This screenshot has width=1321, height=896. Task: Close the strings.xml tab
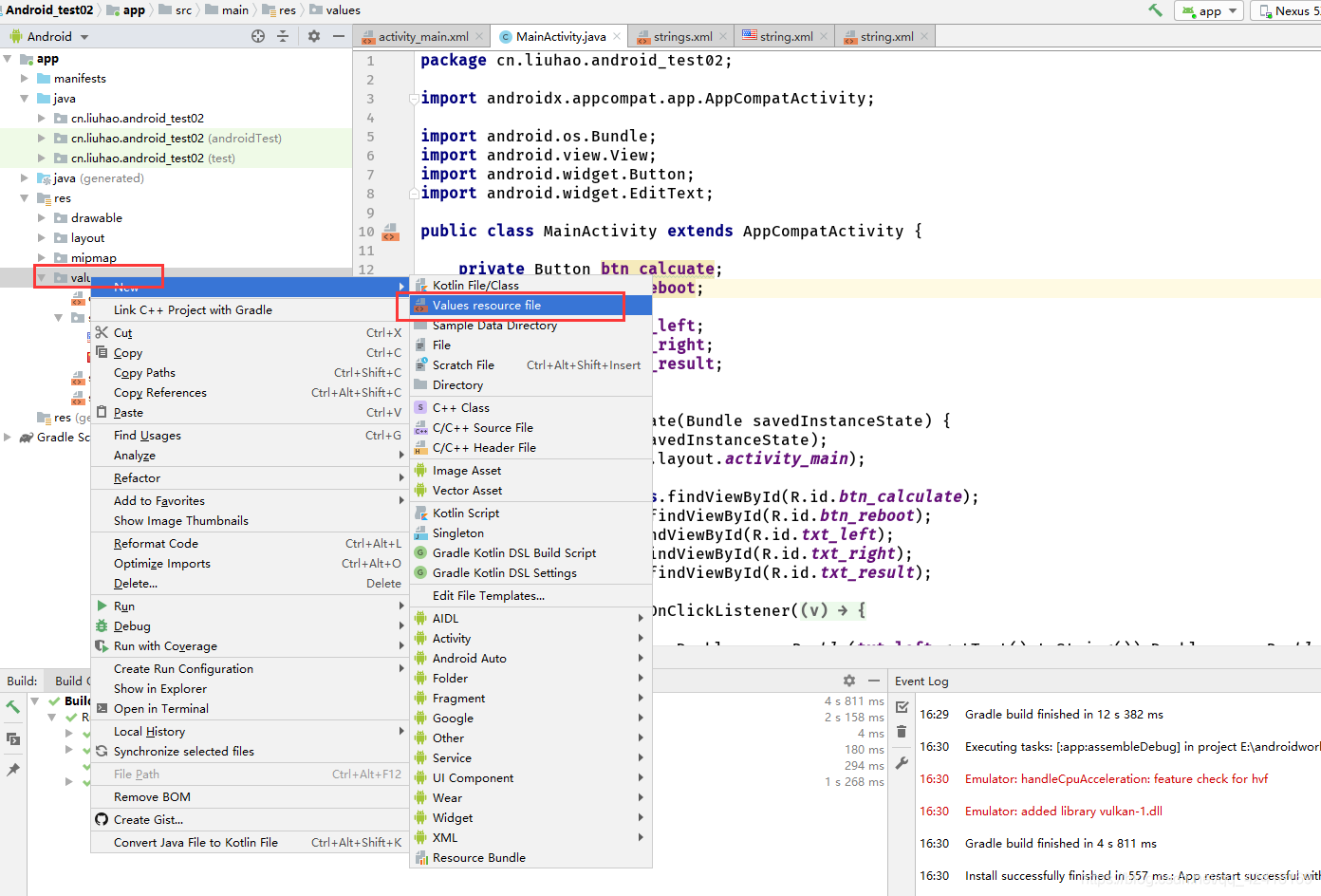pos(723,36)
